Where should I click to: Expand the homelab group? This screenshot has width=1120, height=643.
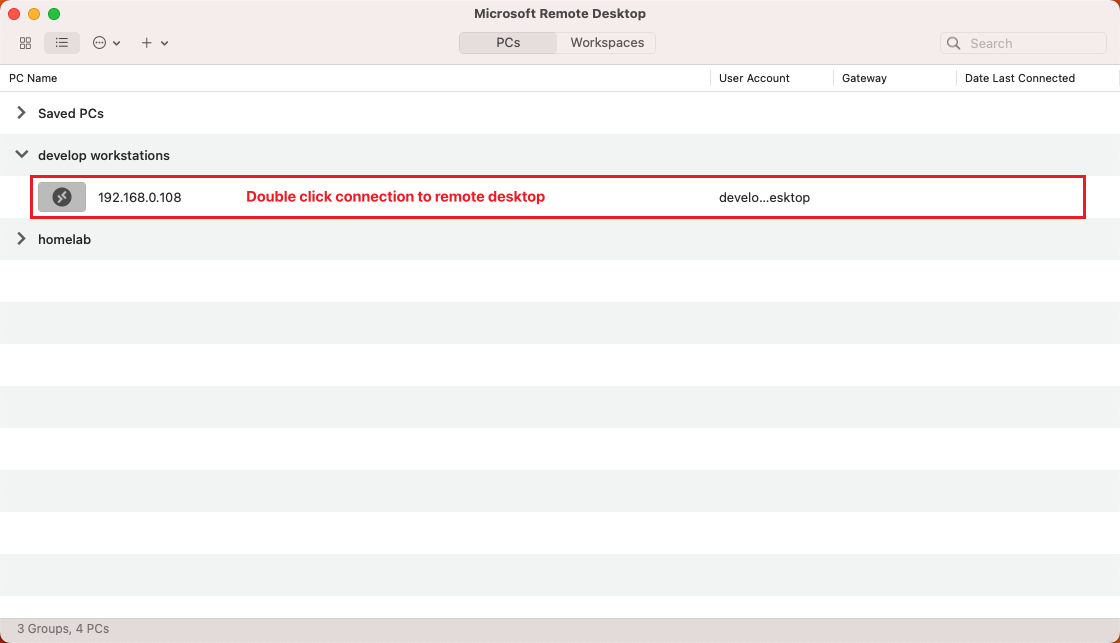tap(21, 239)
